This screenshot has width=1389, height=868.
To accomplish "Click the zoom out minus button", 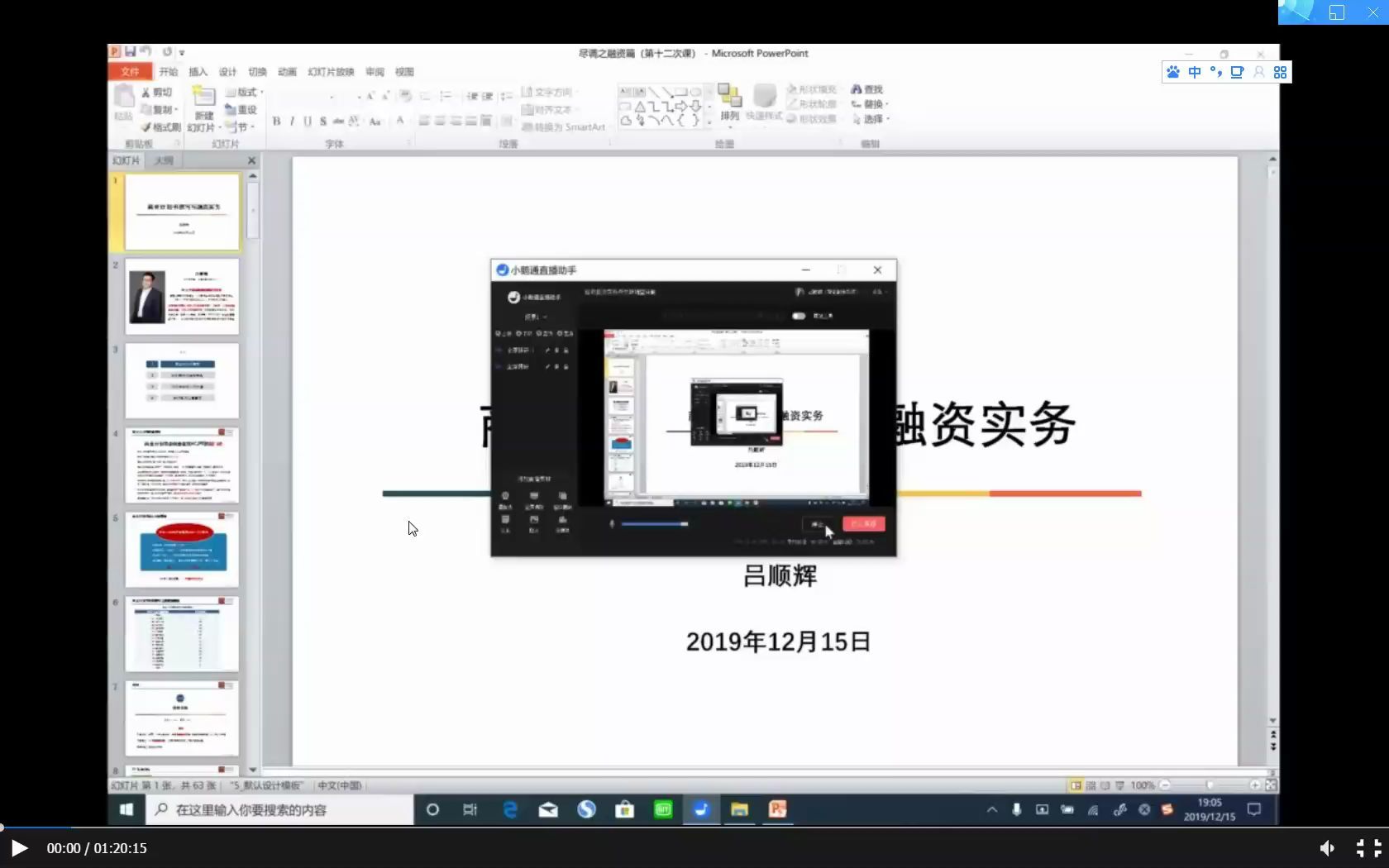I will tap(1164, 785).
